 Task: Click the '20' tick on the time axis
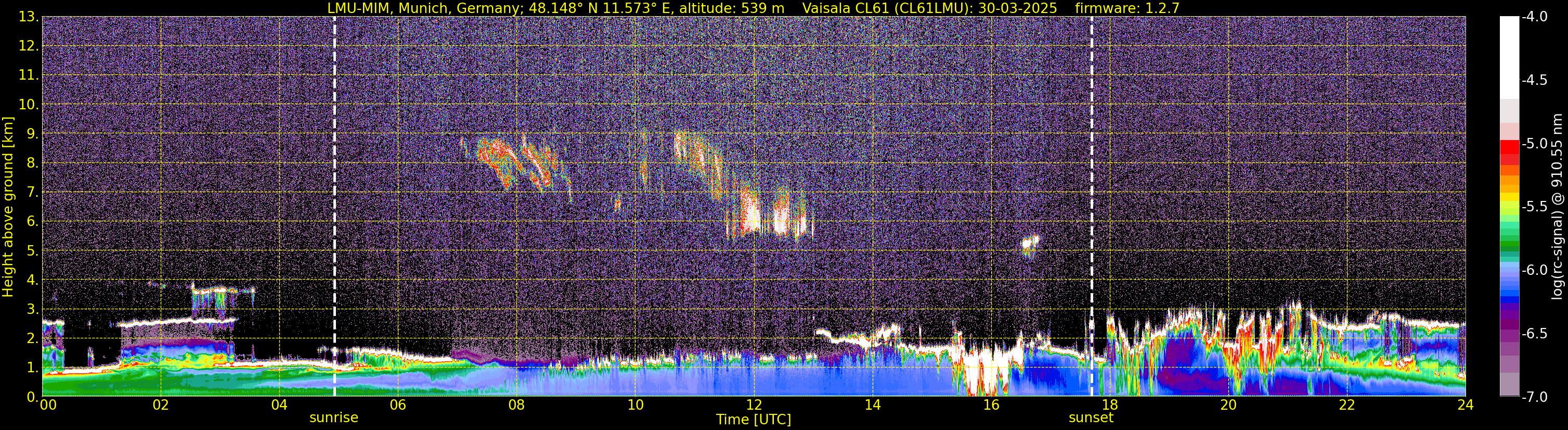tap(1228, 405)
